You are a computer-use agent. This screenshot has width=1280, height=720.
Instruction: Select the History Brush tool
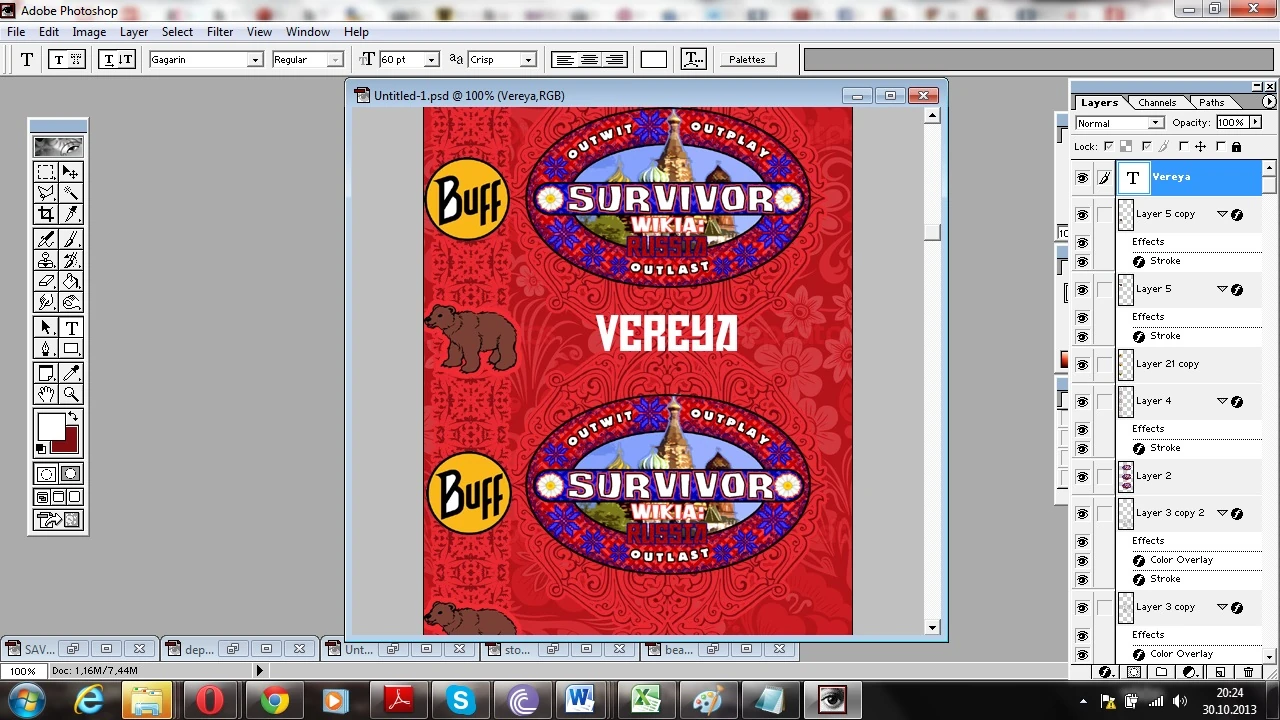71,260
